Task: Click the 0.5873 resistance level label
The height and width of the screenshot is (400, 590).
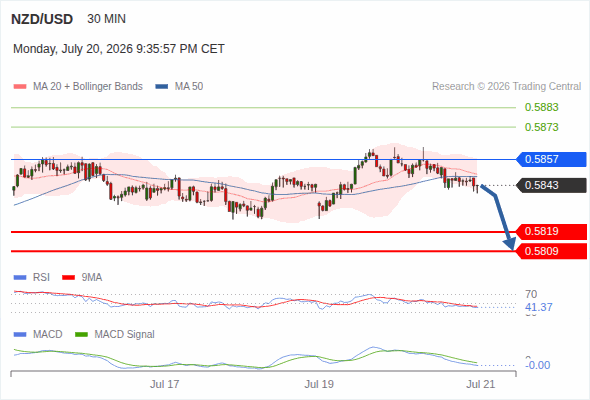Action: pos(541,127)
